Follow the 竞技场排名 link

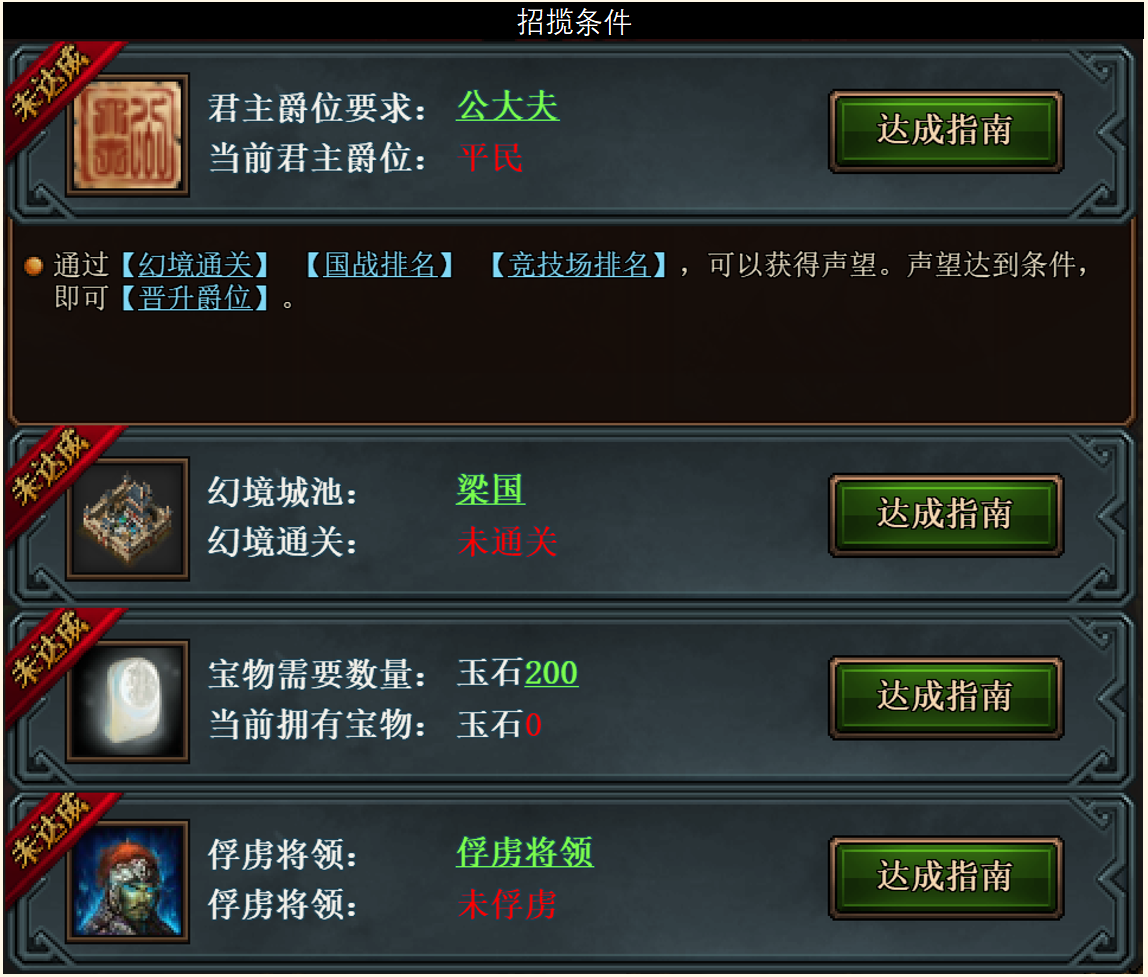[x=578, y=264]
